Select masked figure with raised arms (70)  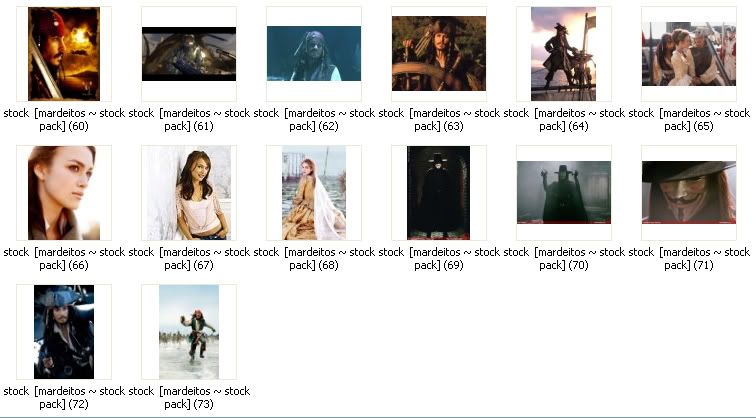click(x=563, y=193)
